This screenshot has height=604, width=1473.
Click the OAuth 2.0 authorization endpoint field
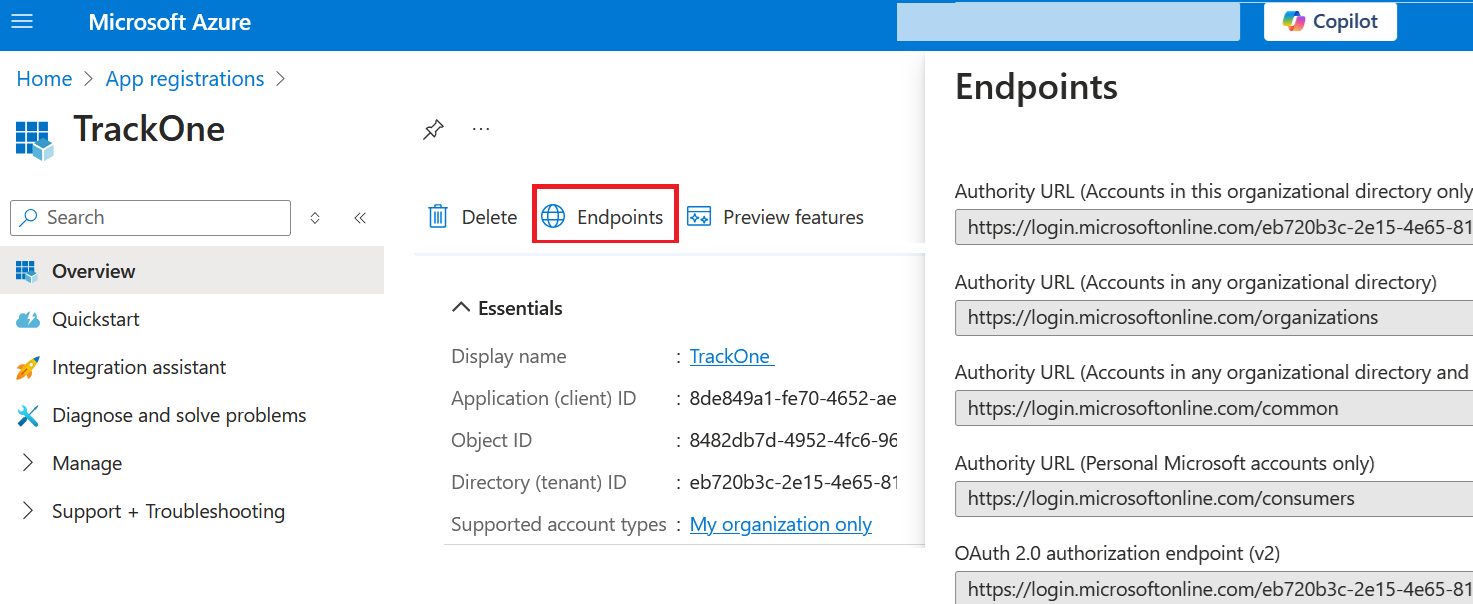coord(1214,588)
